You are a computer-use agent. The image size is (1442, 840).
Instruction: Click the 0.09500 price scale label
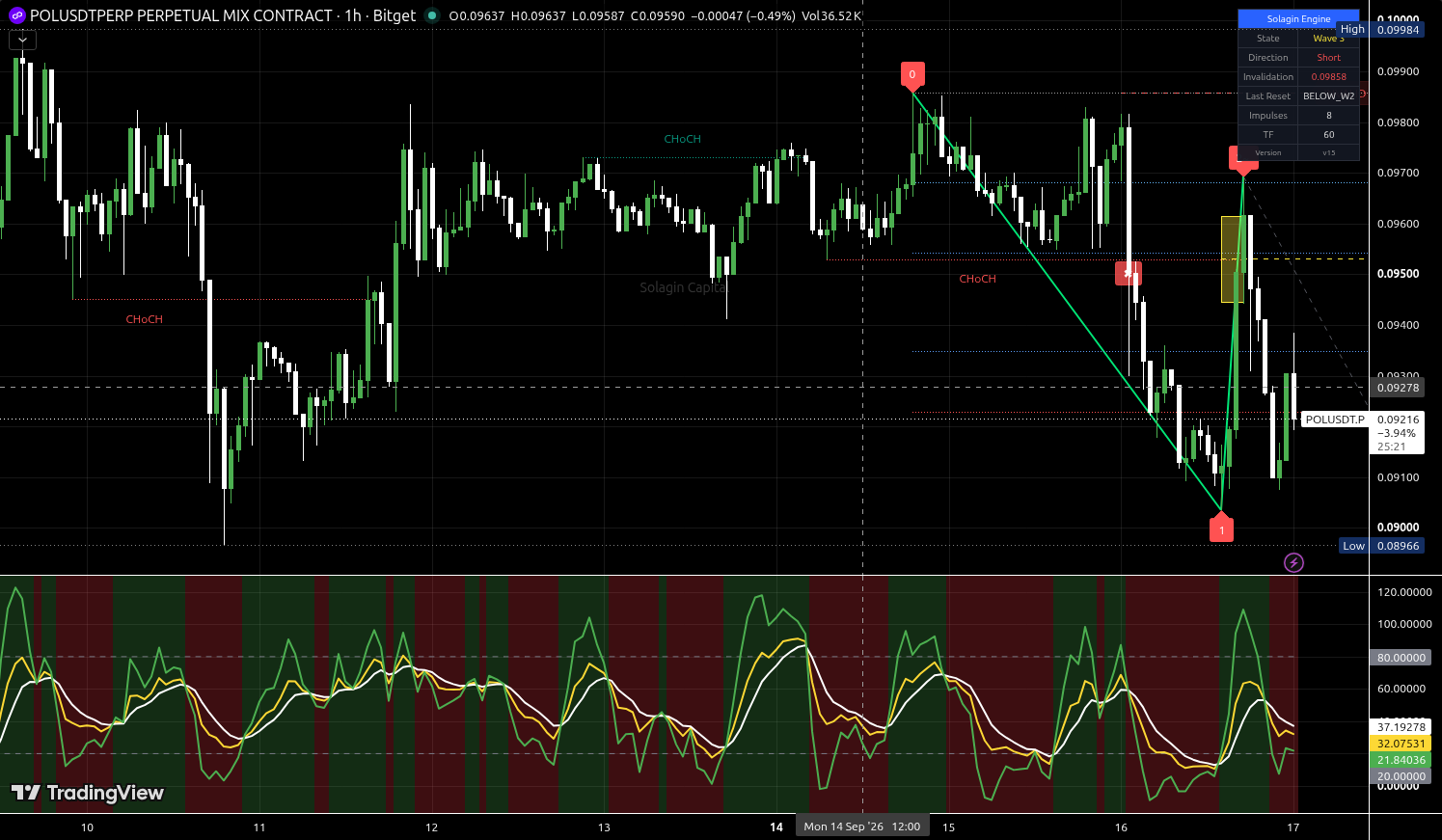tap(1398, 274)
